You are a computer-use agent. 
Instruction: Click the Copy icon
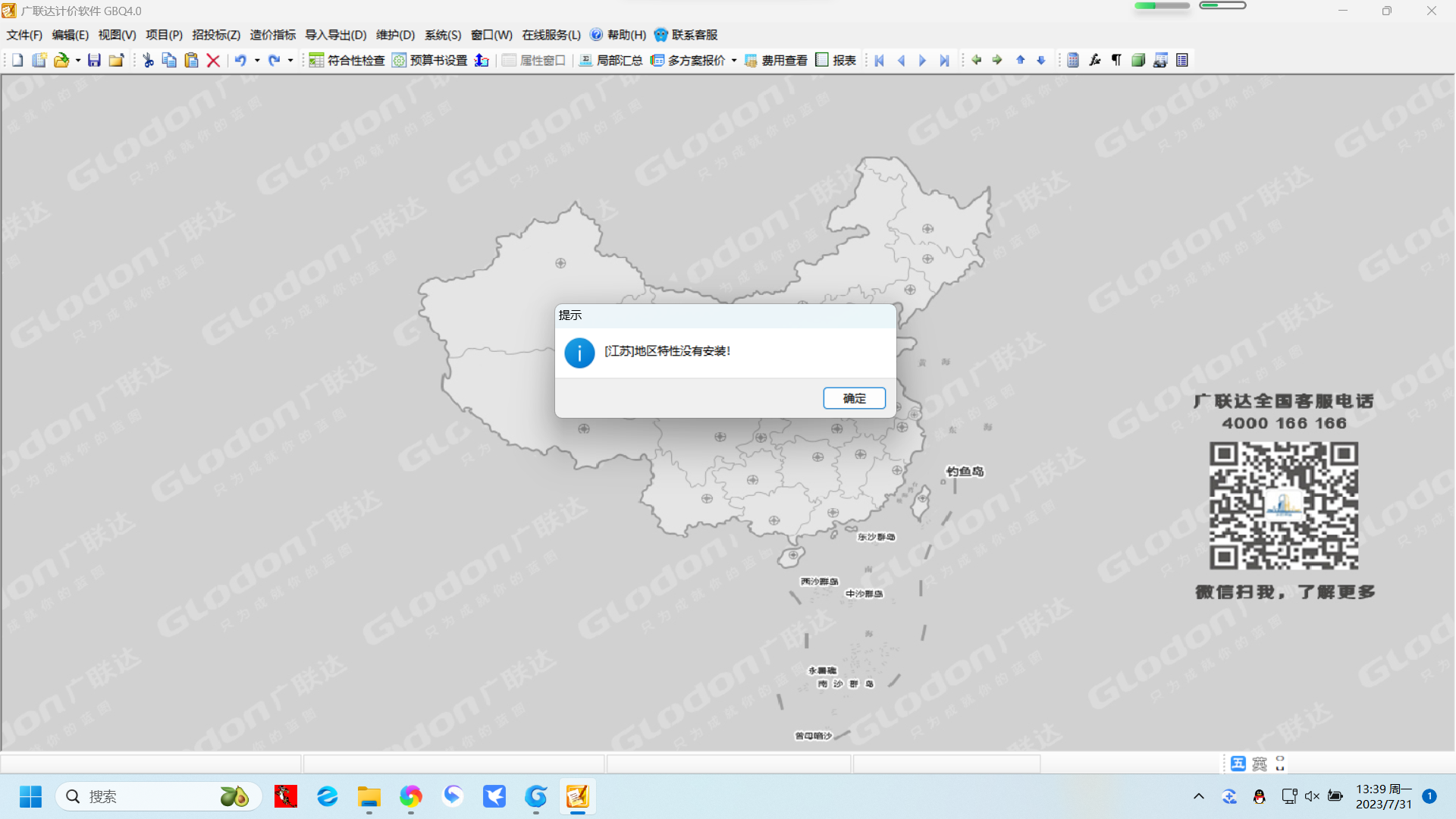[169, 61]
